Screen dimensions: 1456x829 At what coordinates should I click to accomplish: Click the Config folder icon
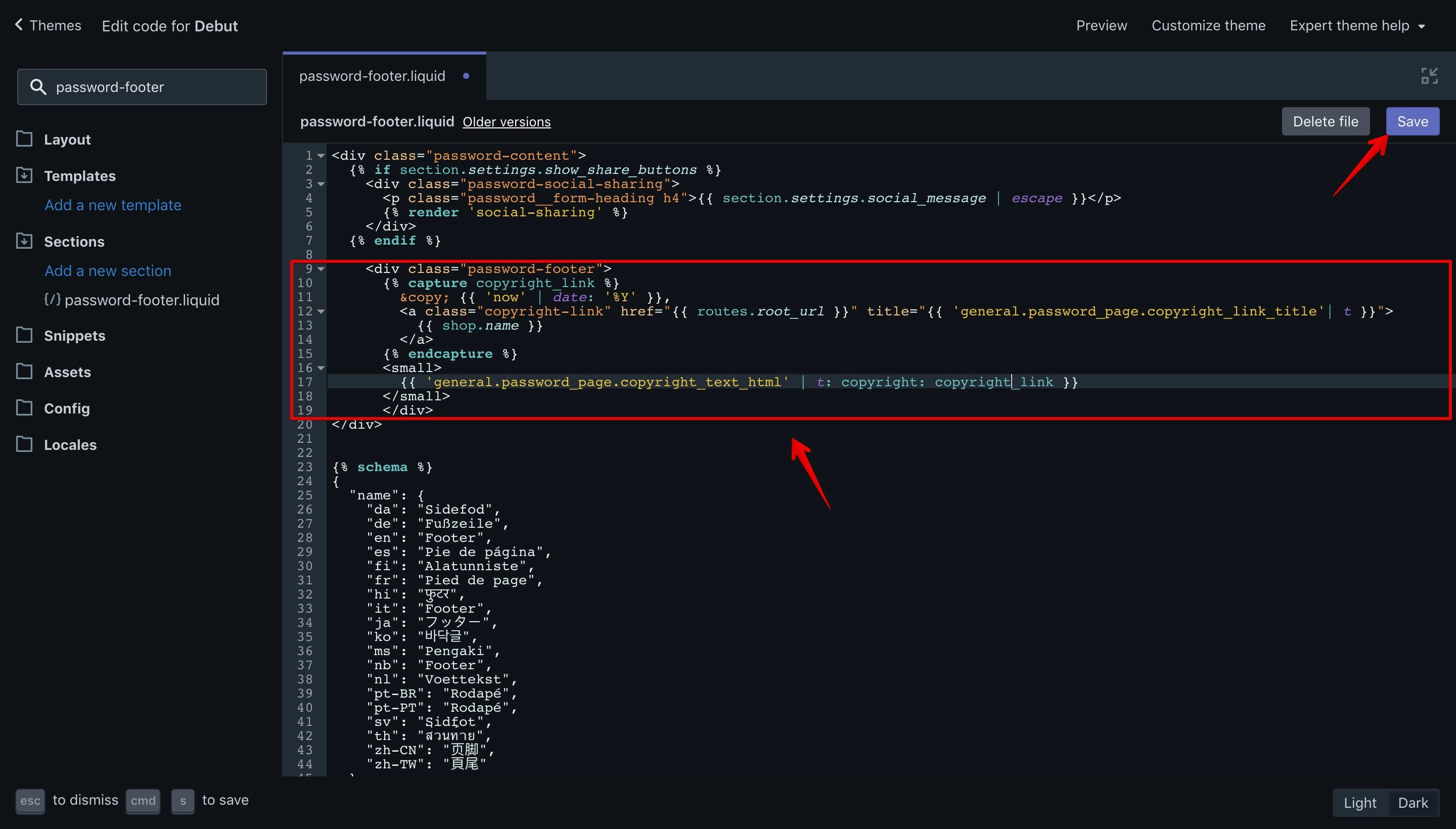pos(24,407)
